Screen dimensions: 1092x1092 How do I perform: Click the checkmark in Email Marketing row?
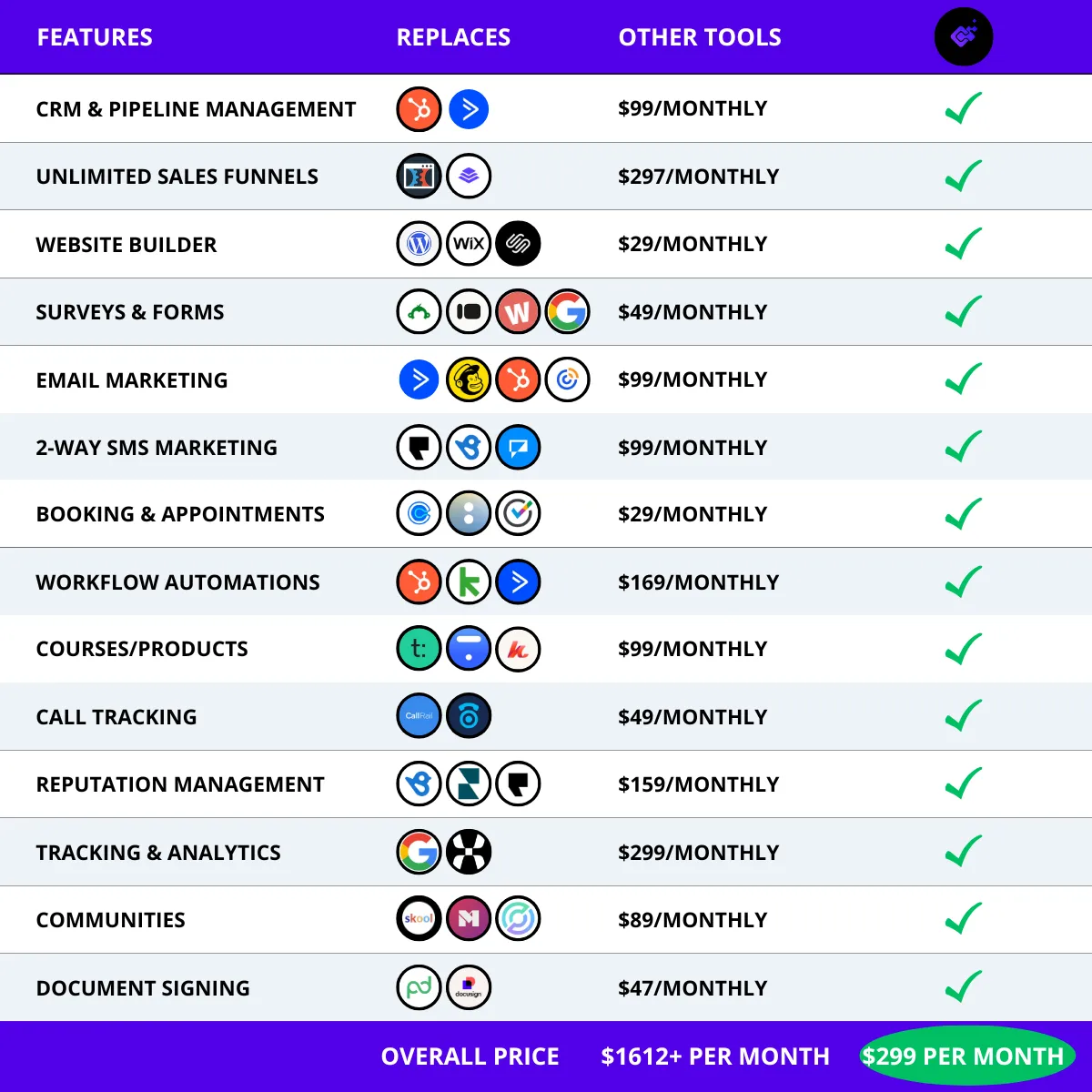point(963,379)
